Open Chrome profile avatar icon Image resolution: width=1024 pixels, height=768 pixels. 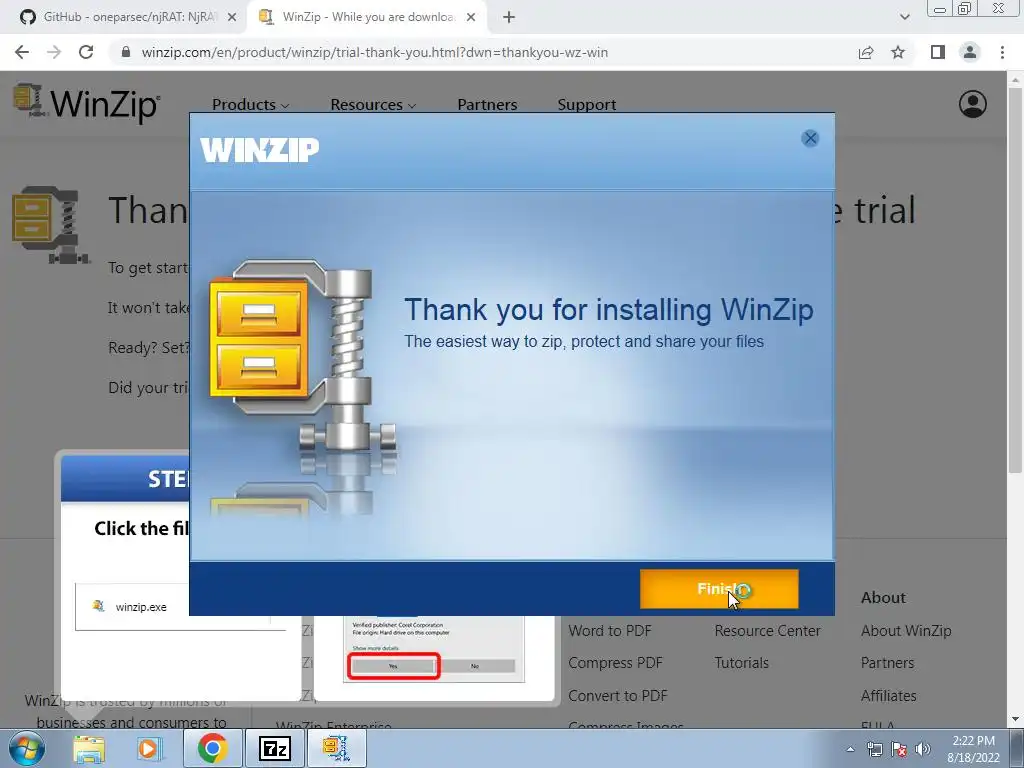[970, 52]
